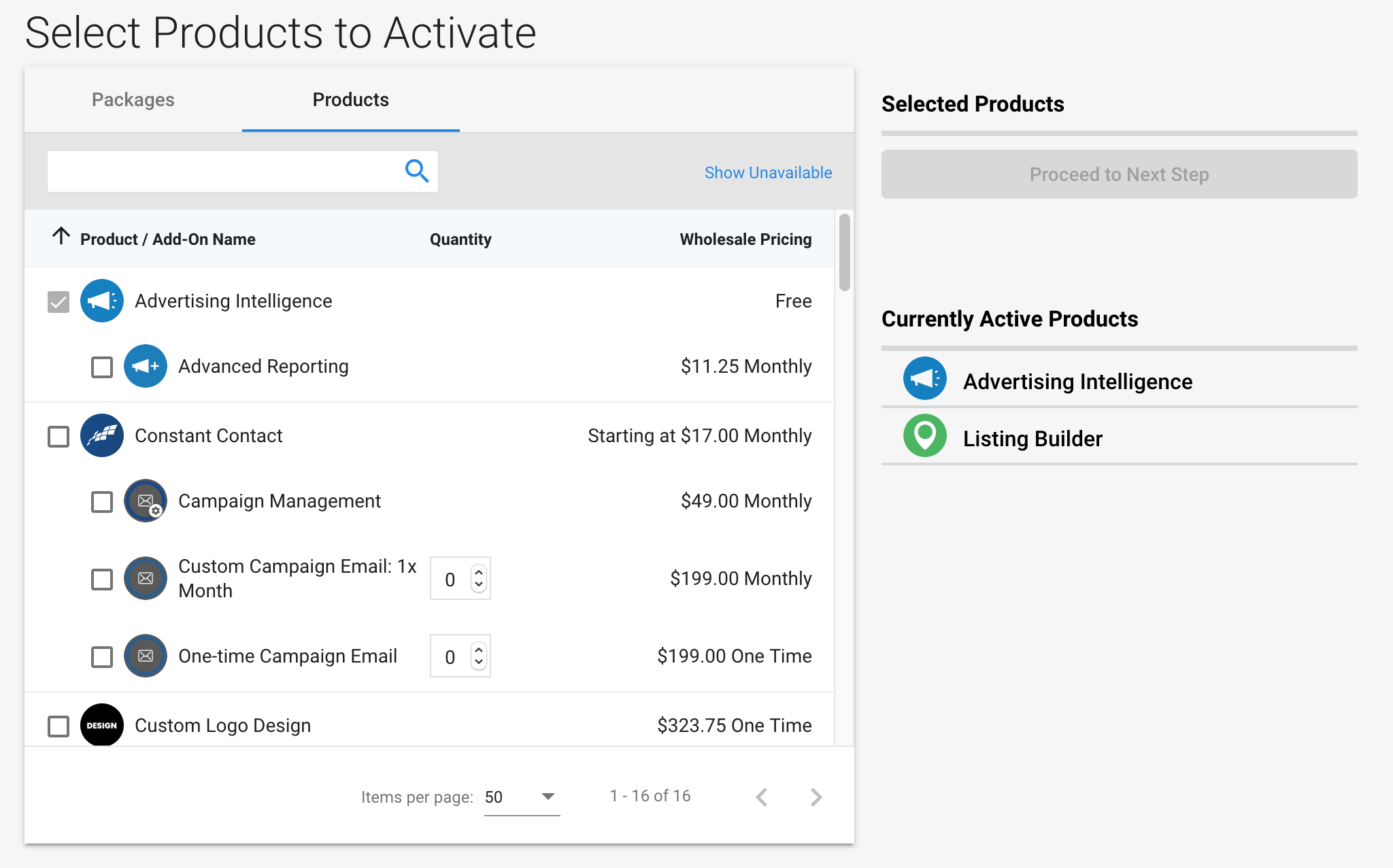Click the Custom Campaign Email envelope icon
Screen dimensions: 1393x868
coord(146,578)
